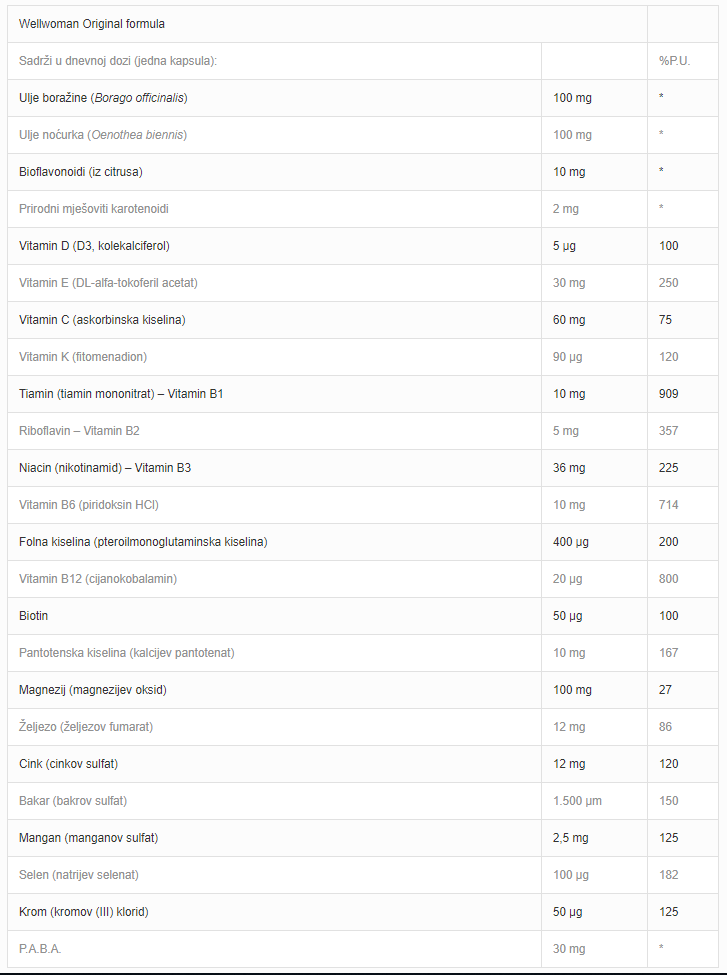Select Sadrži u dnevnoj dozi subheading
This screenshot has width=727, height=975.
coord(118,61)
